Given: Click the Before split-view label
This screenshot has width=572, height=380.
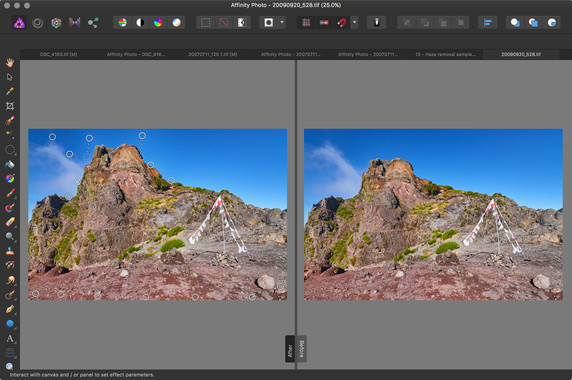Looking at the screenshot, I should pos(301,349).
